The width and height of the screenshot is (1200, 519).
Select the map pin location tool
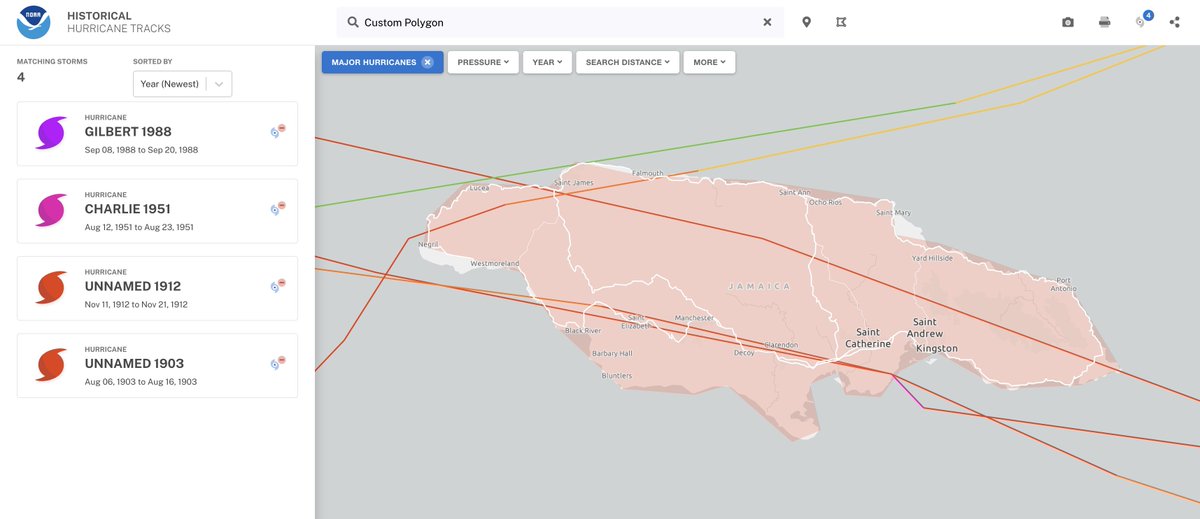(x=806, y=22)
